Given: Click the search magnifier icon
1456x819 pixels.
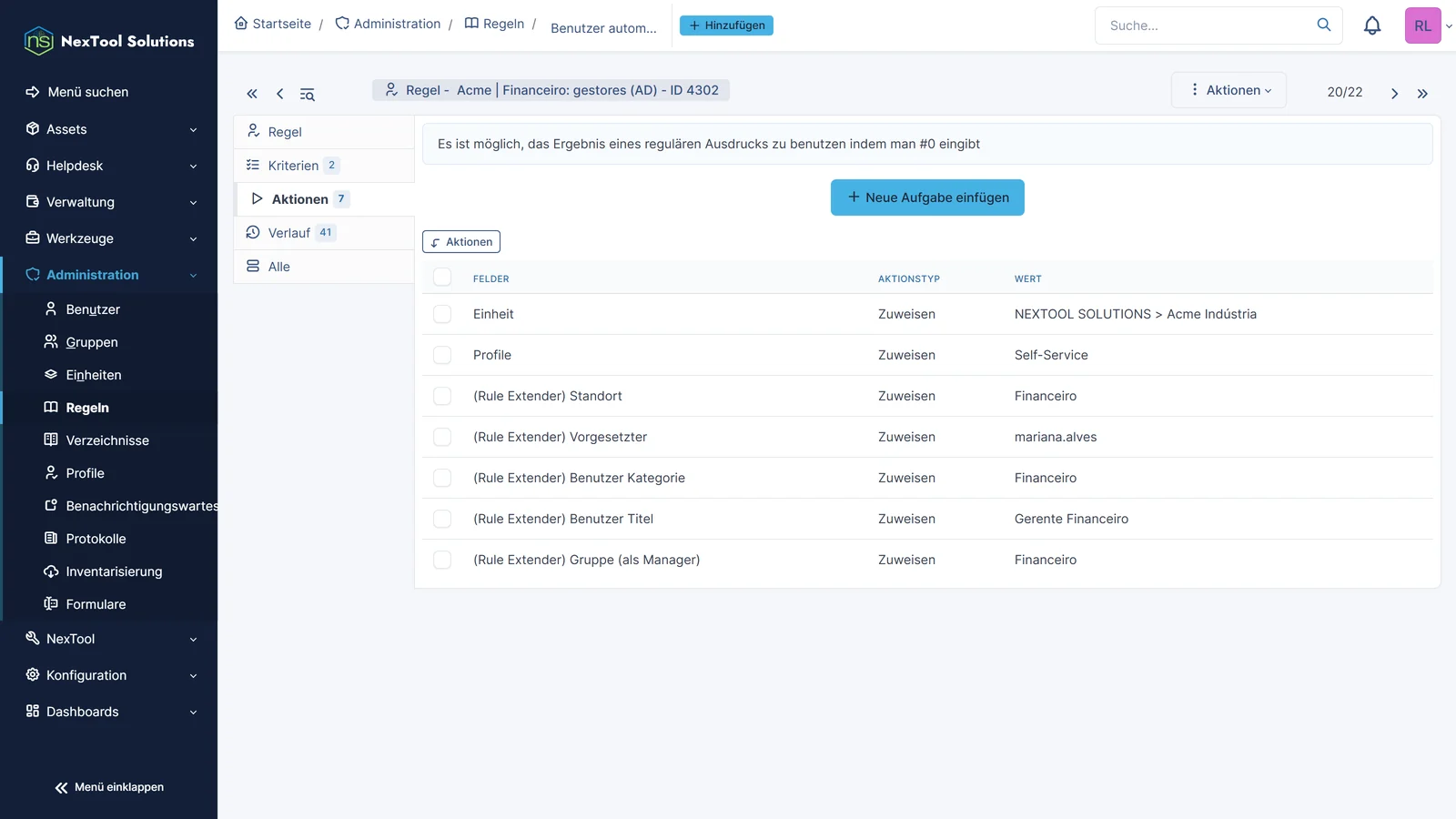Looking at the screenshot, I should [1324, 25].
